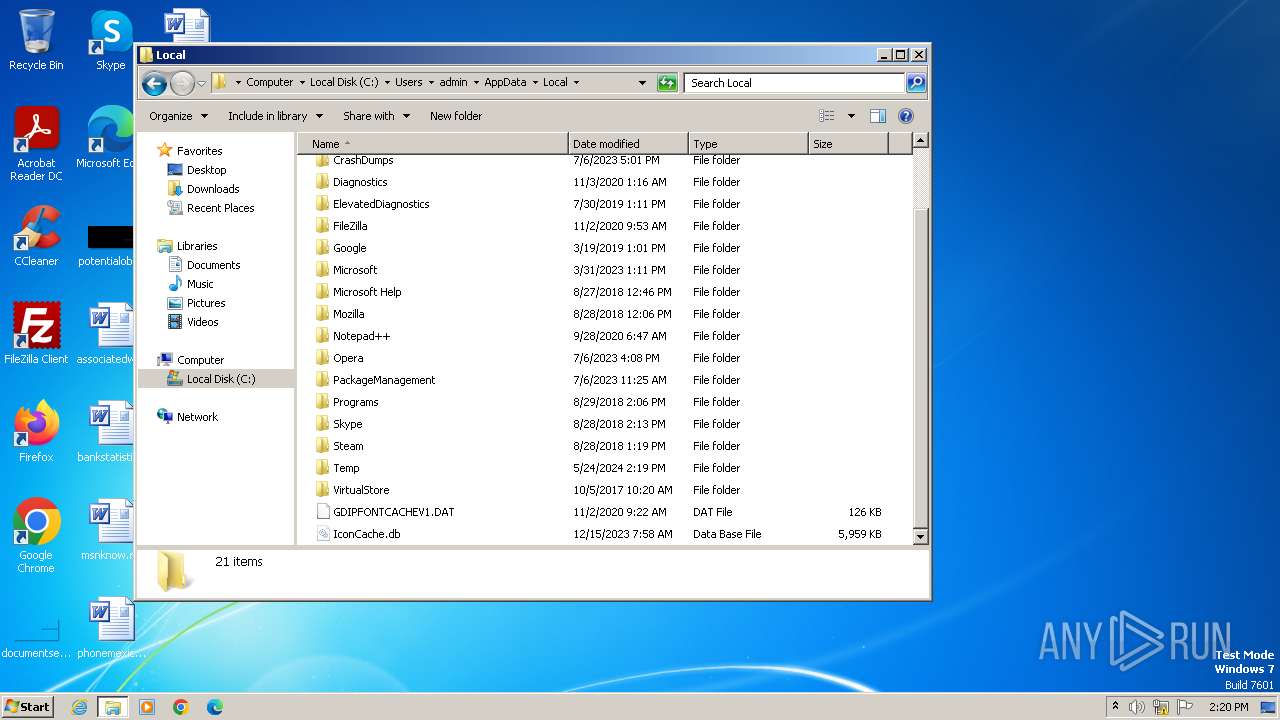The height and width of the screenshot is (720, 1280).
Task: Expand the recent pages dropdown arrow
Action: 202,83
